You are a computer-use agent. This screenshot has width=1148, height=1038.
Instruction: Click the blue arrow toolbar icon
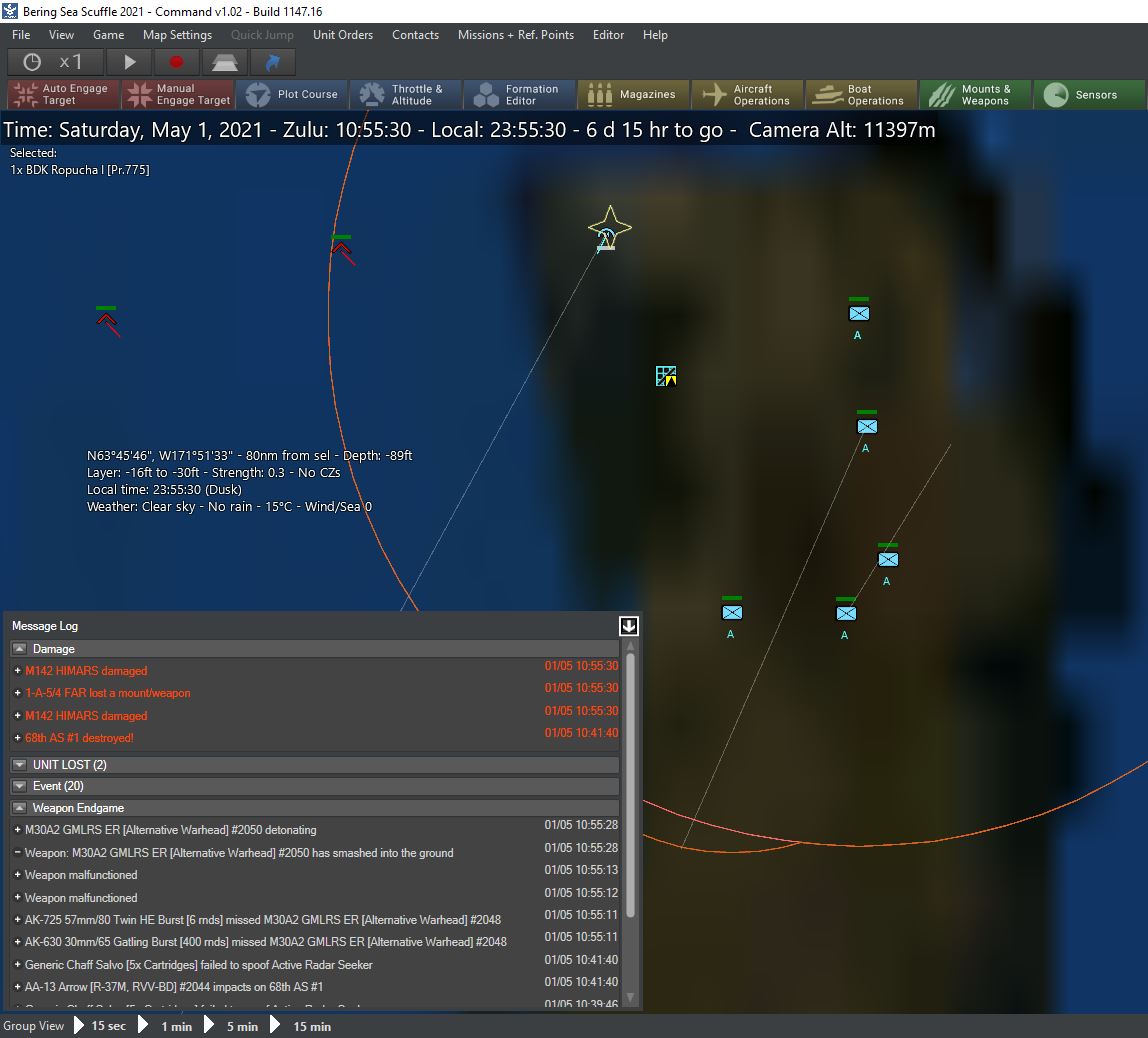pos(272,62)
